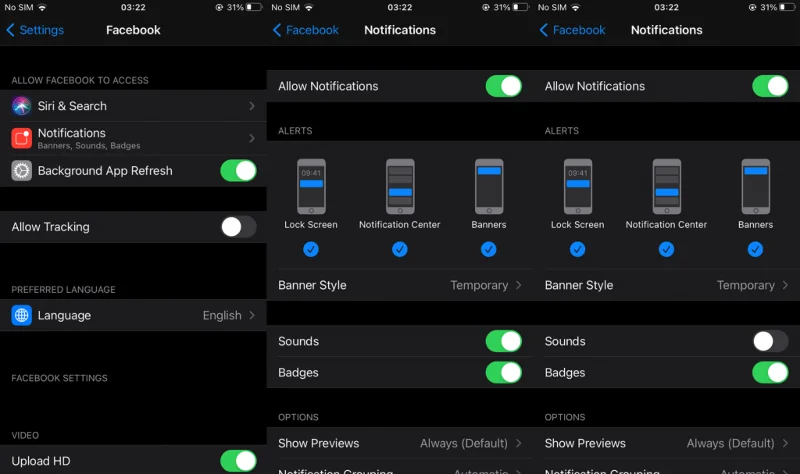Disable Badges on the right screen
This screenshot has width=800, height=474.
[770, 373]
